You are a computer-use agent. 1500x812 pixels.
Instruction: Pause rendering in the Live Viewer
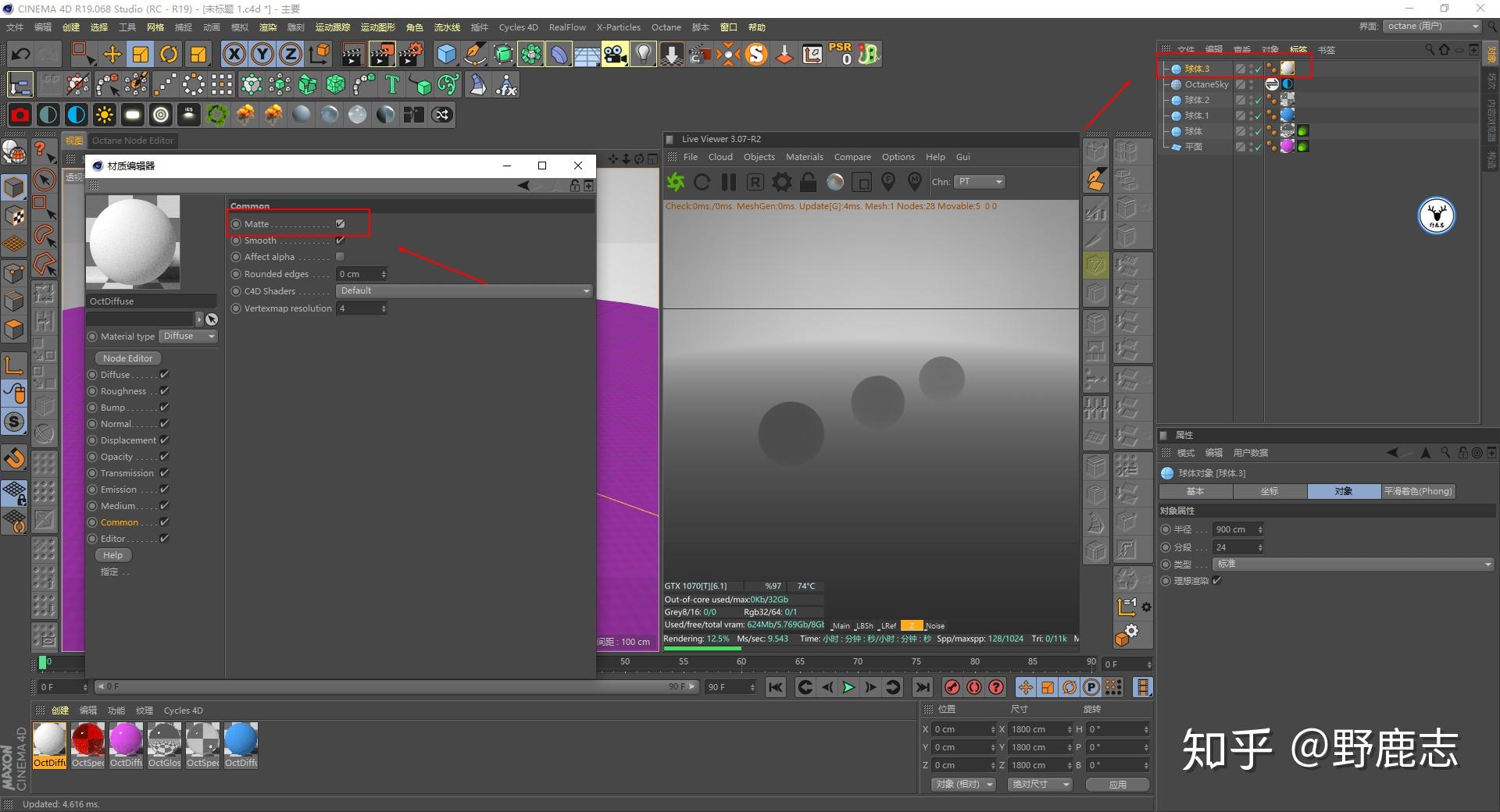pyautogui.click(x=728, y=182)
